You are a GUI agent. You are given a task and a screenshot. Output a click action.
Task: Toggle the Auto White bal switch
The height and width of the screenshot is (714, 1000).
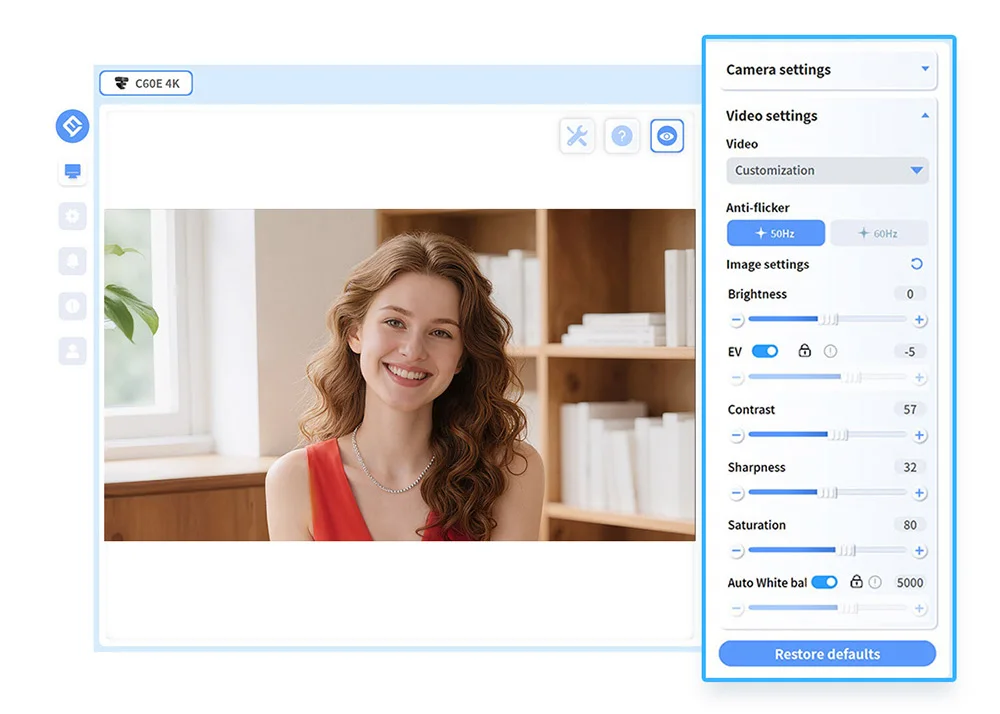[825, 582]
